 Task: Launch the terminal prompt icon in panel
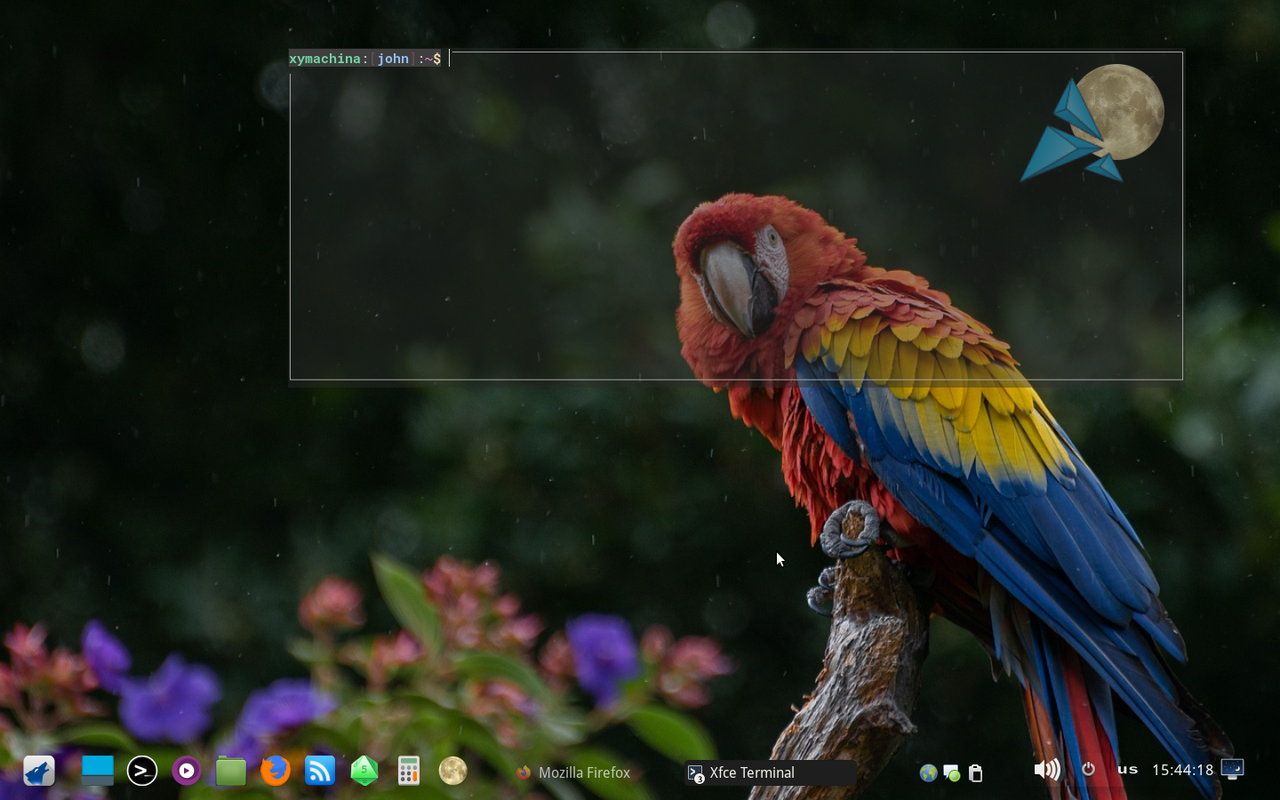click(142, 770)
